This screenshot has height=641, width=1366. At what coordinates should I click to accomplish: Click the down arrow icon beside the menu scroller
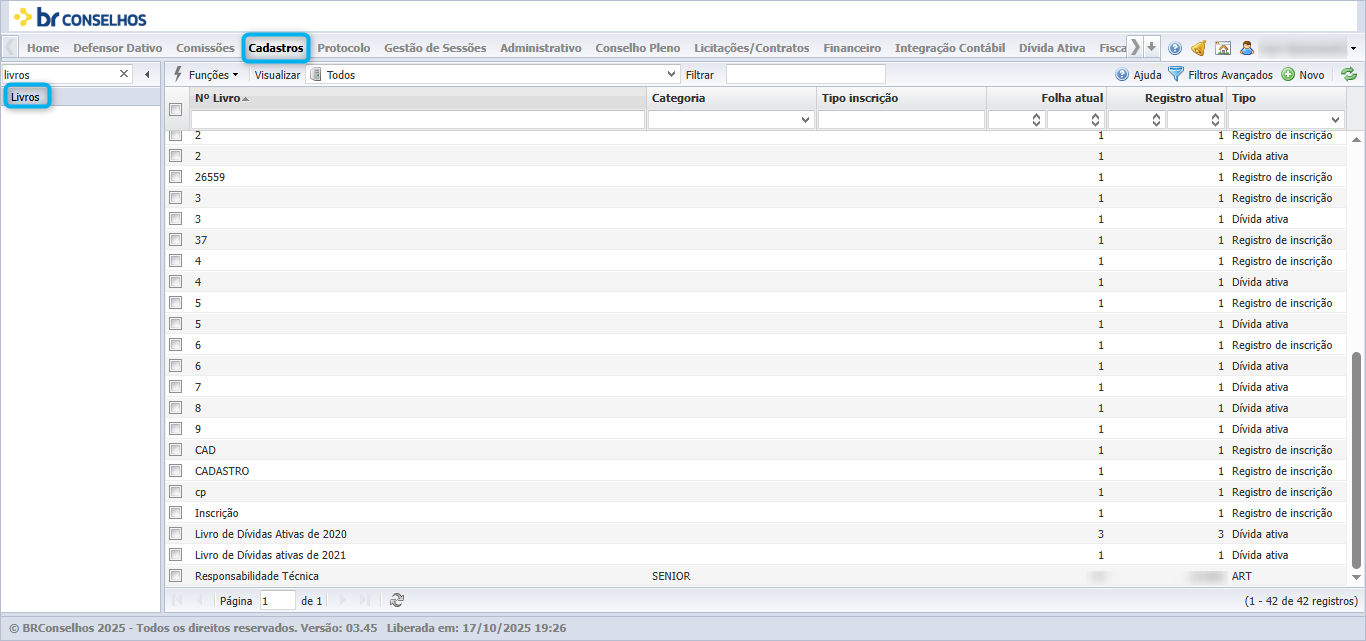coord(1152,47)
